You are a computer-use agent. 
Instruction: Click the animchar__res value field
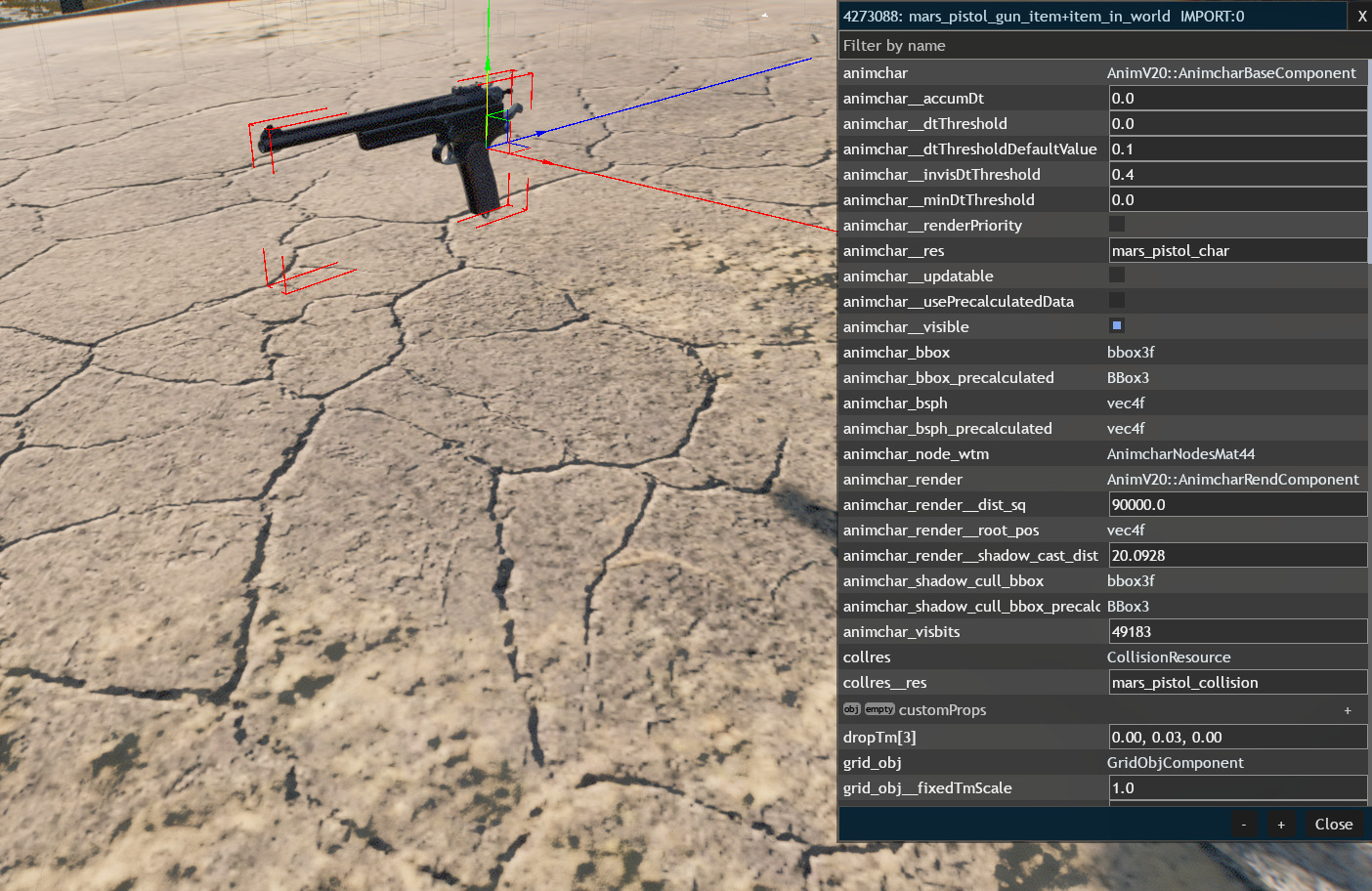[1237, 250]
